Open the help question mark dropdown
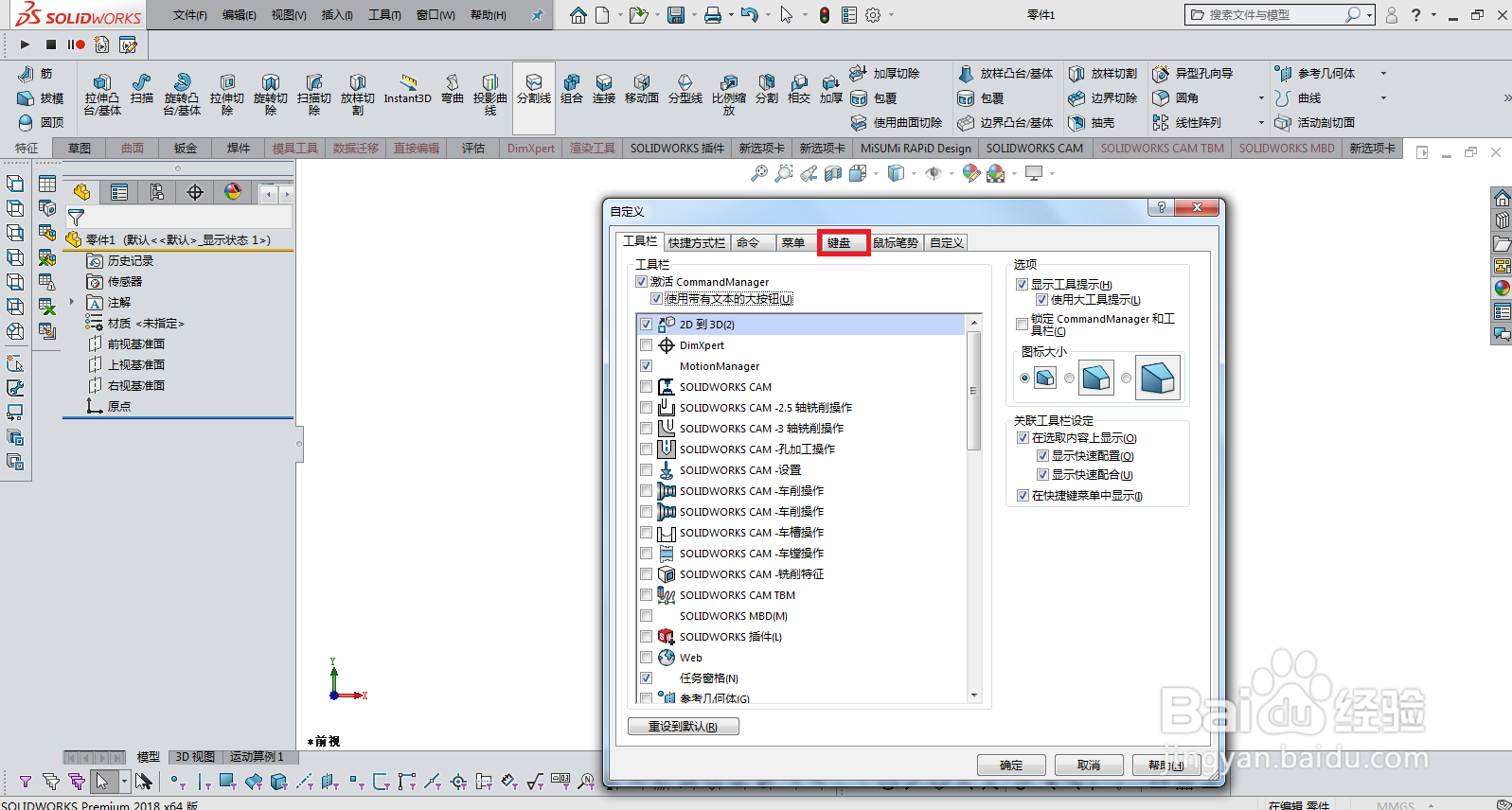The image size is (1512, 810). click(1434, 15)
